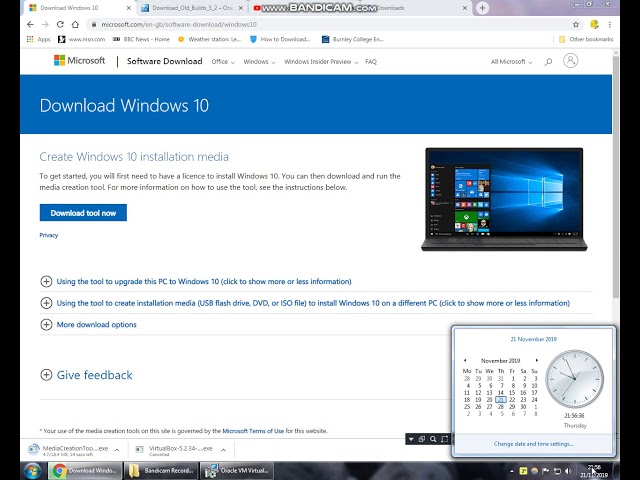This screenshot has width=640, height=480.
Task: Open the Chrome three-dot menu
Action: (610, 24)
